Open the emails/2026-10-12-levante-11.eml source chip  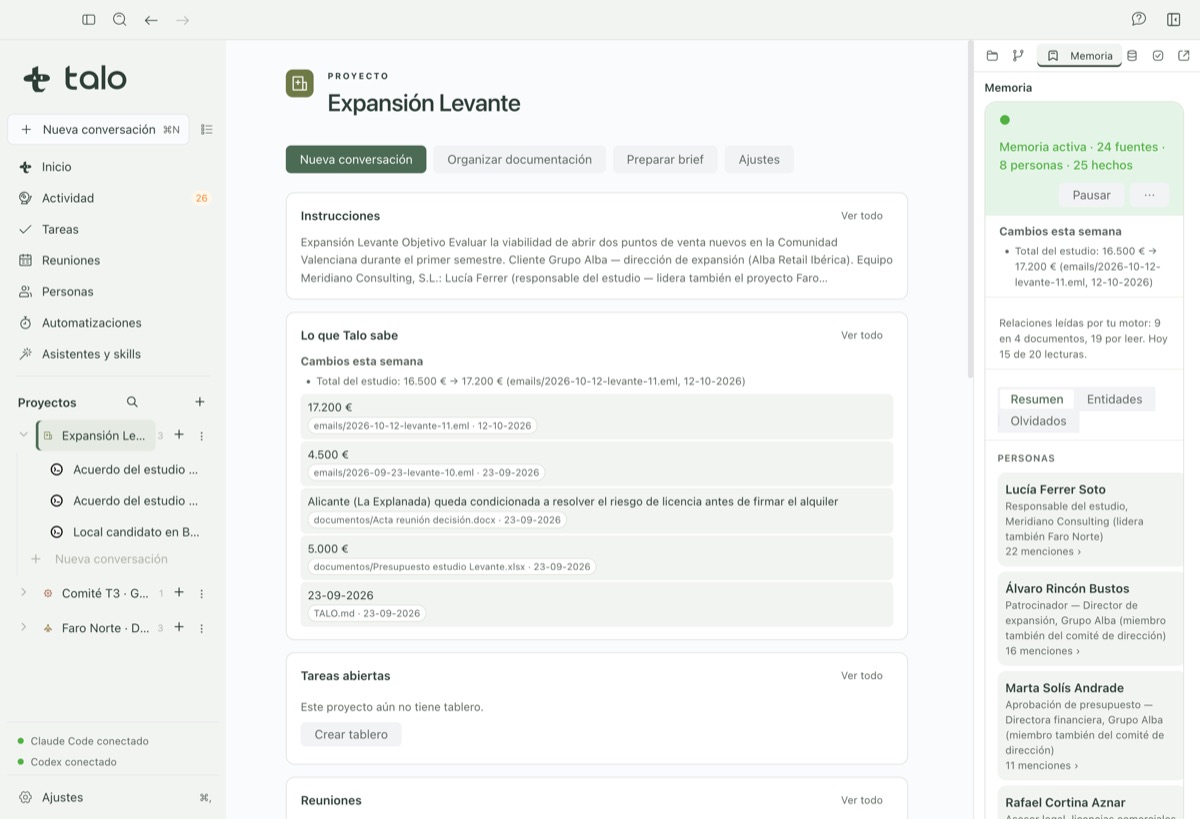click(x=422, y=426)
